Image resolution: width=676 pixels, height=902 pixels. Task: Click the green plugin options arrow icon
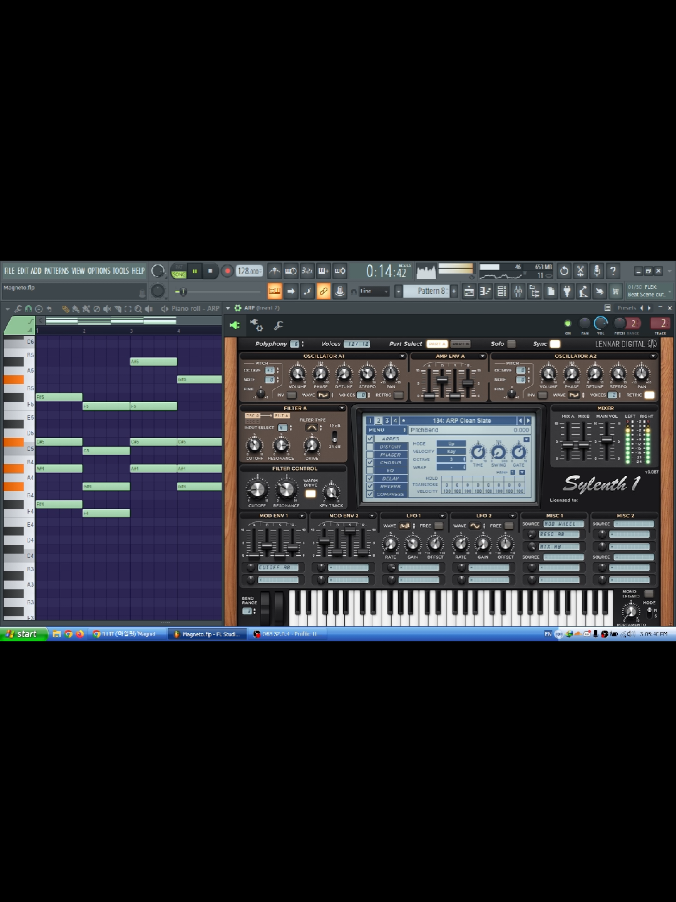(235, 325)
